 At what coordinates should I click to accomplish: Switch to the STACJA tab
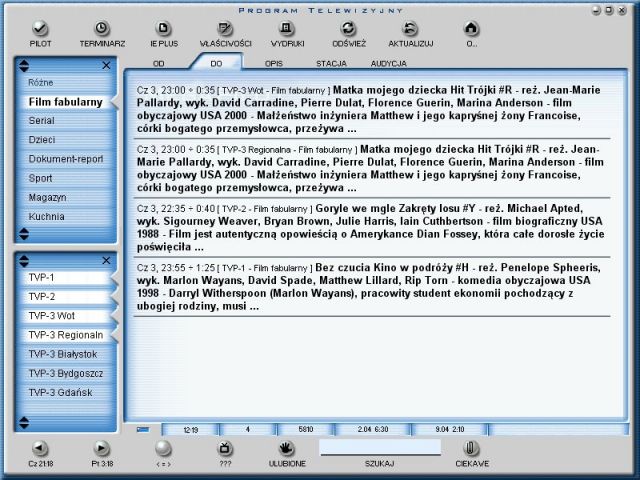[331, 63]
